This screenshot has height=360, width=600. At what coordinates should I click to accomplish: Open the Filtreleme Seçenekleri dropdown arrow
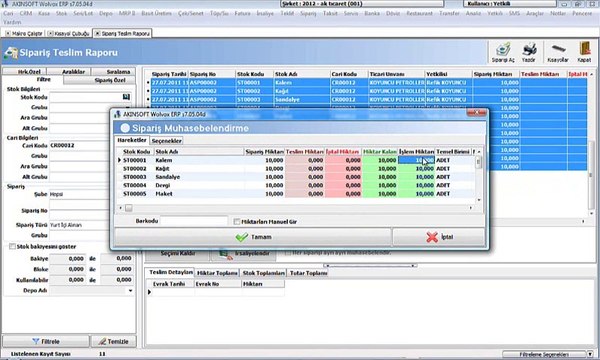[590, 354]
